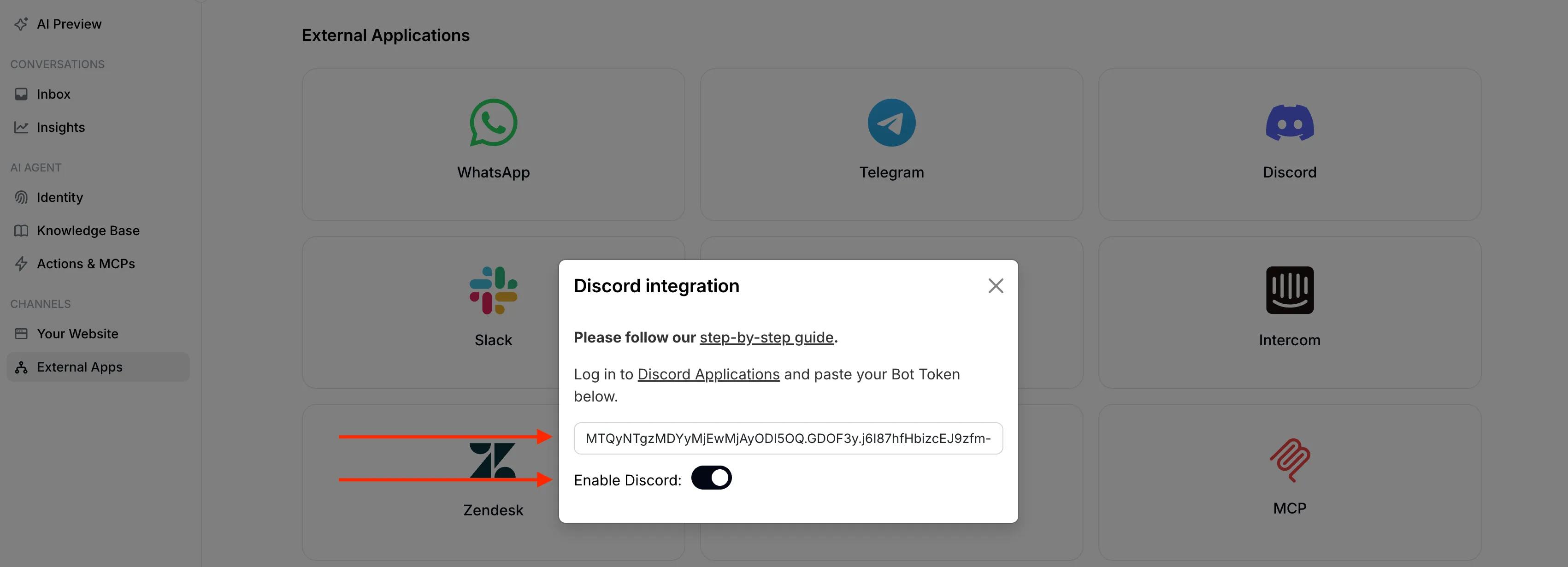Click the Knowledge Base book icon
Screen dimensions: 1568x567
tap(21, 230)
